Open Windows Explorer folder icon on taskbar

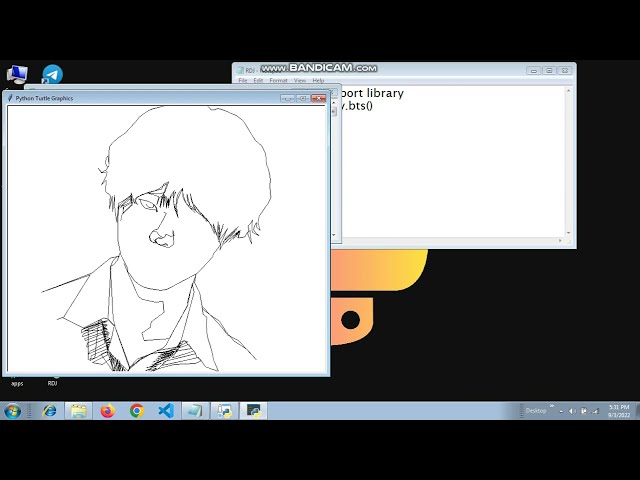tap(78, 411)
